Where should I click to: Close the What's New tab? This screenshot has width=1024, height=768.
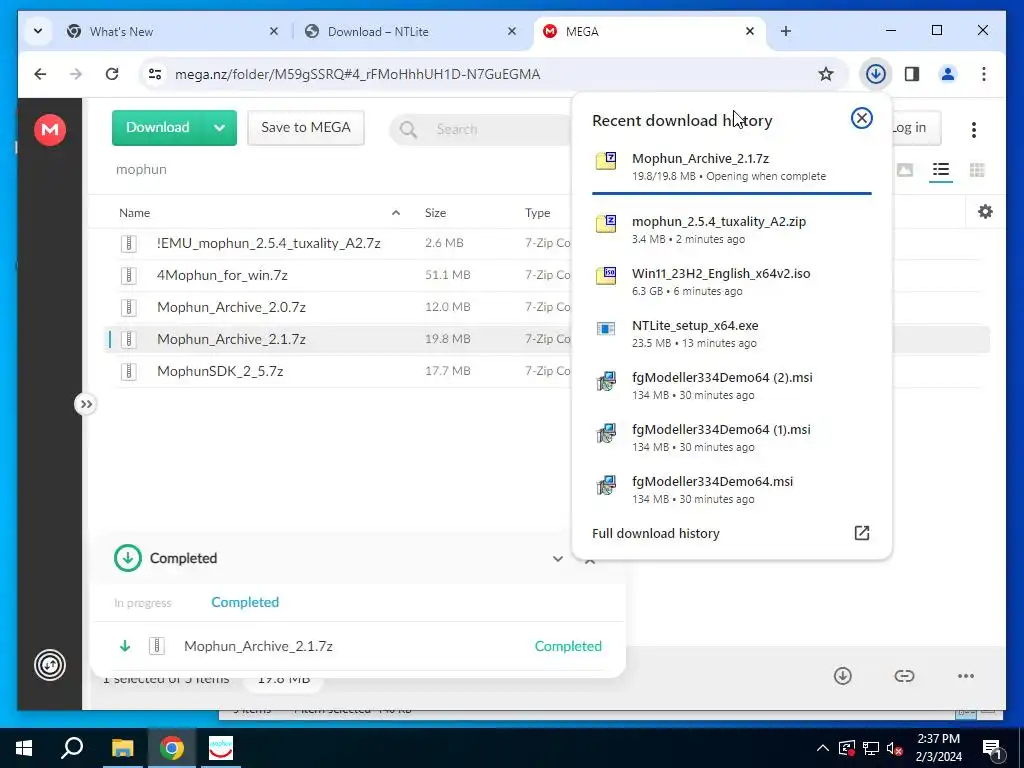click(274, 31)
